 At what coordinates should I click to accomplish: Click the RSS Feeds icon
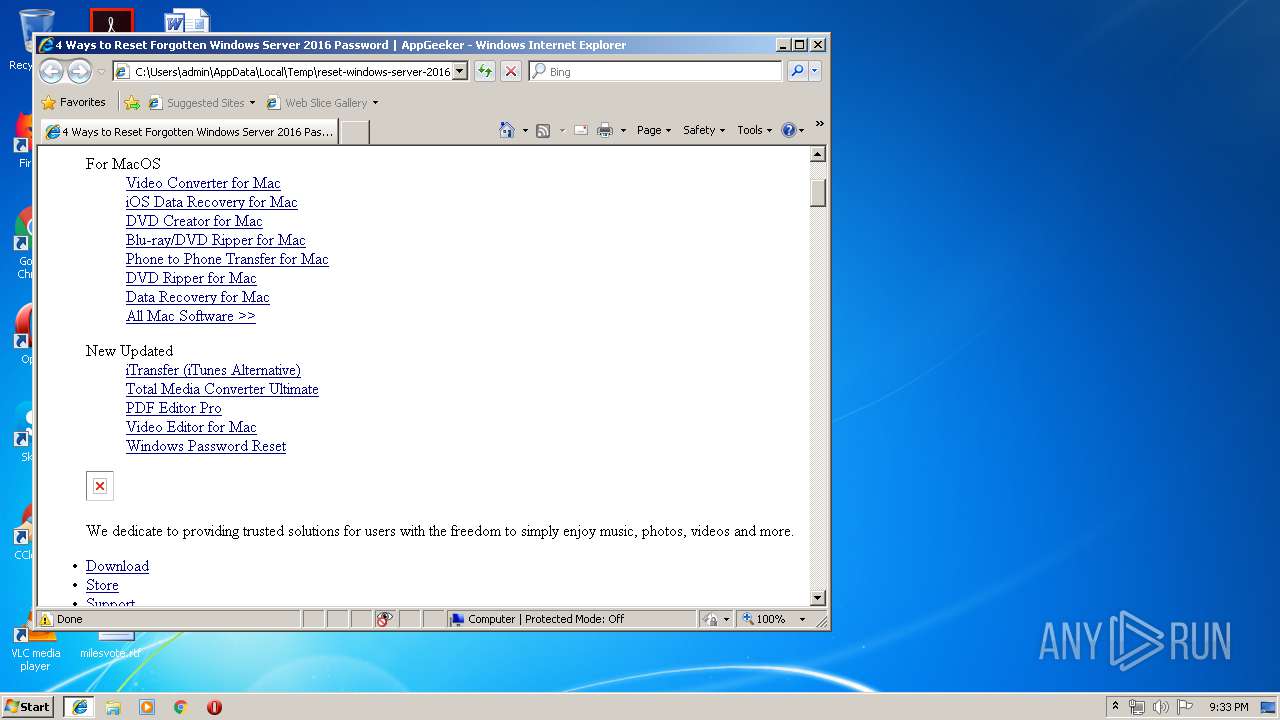point(543,130)
